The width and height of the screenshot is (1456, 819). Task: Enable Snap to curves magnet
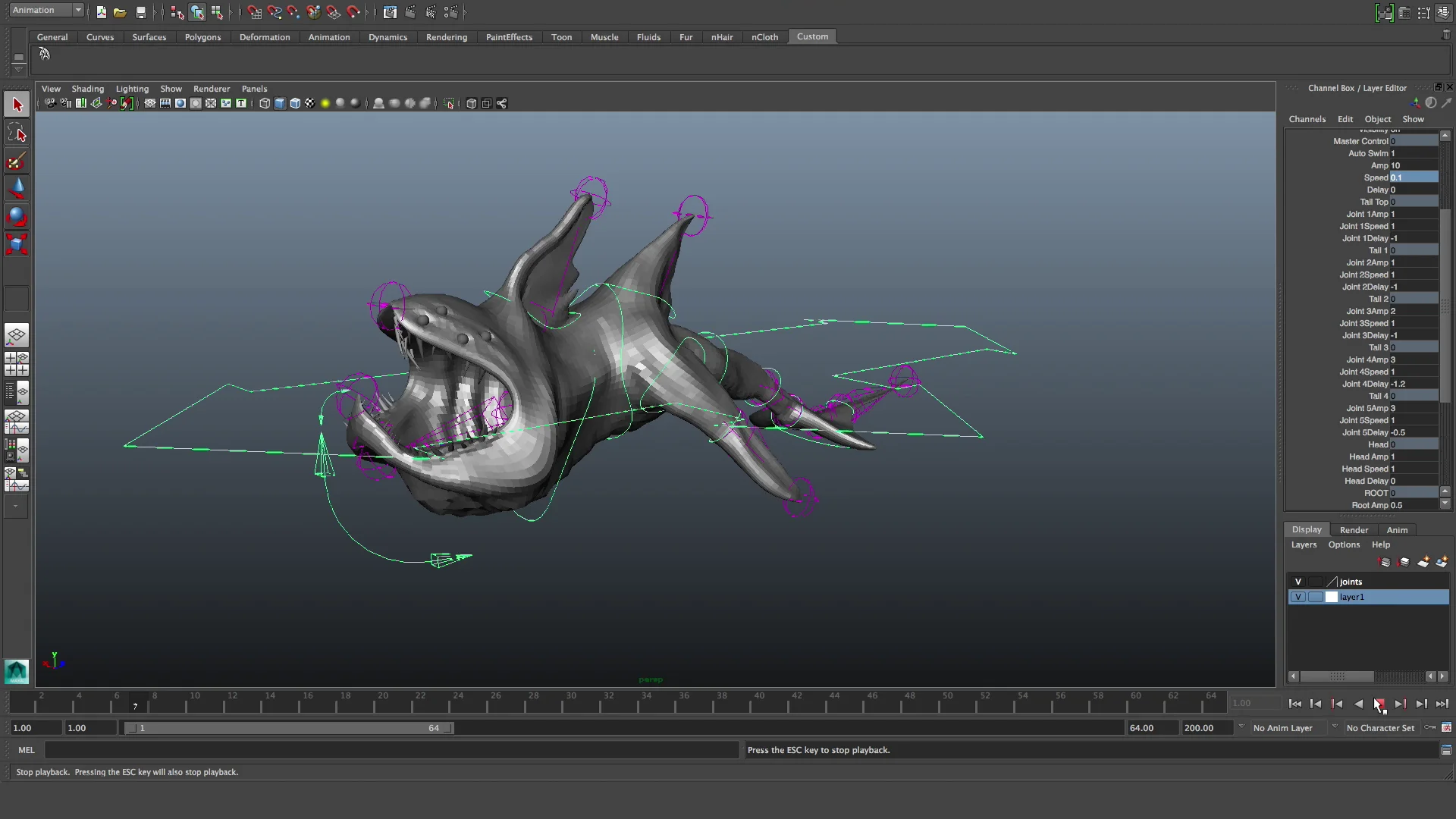(274, 12)
